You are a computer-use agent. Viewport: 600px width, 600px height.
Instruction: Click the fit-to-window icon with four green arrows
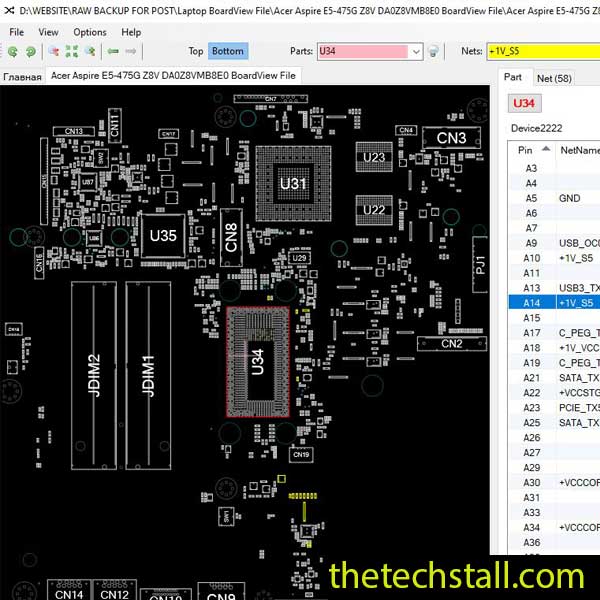(72, 51)
